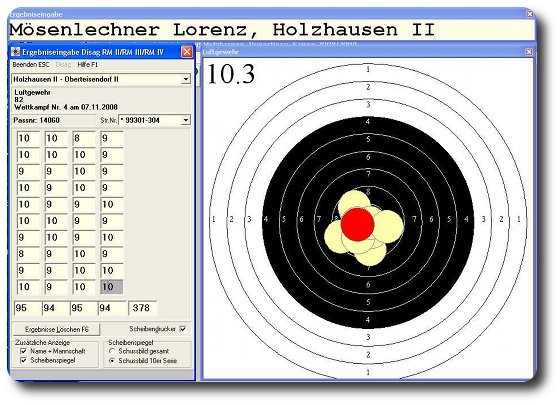The height and width of the screenshot is (405, 560).
Task: Select the first shot value field
Action: pyautogui.click(x=28, y=138)
